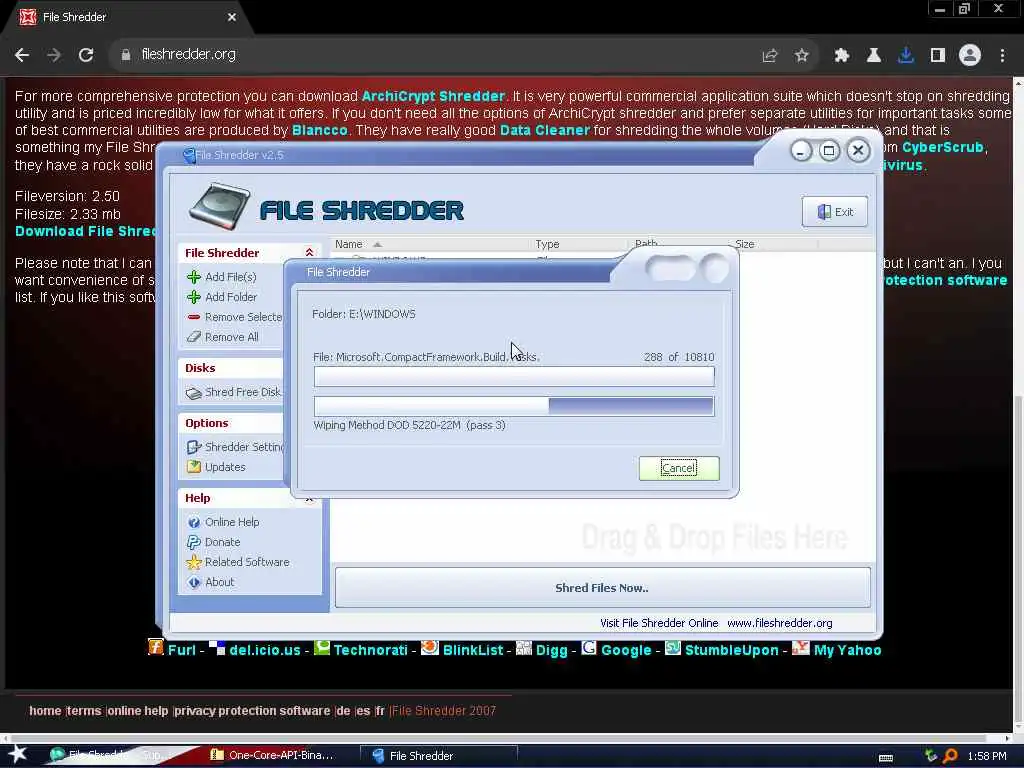Click the magnifier icon in system tray
The height and width of the screenshot is (768, 1024).
(x=950, y=756)
